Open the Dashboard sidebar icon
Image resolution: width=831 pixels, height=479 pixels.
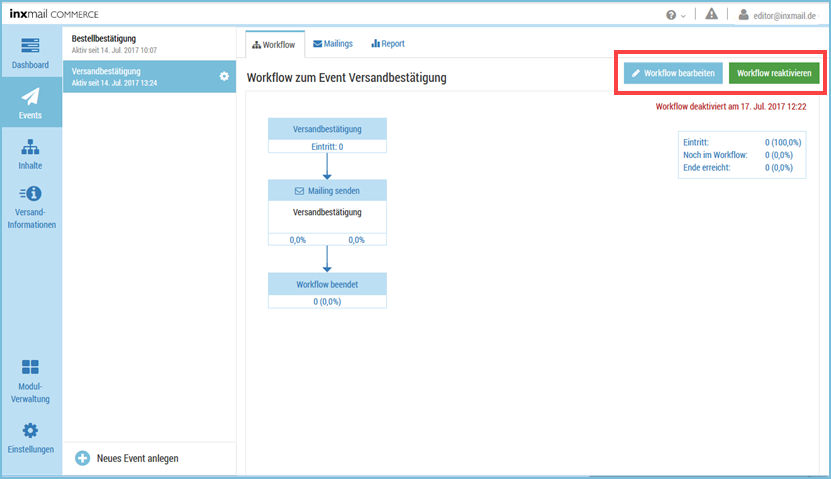(x=30, y=46)
